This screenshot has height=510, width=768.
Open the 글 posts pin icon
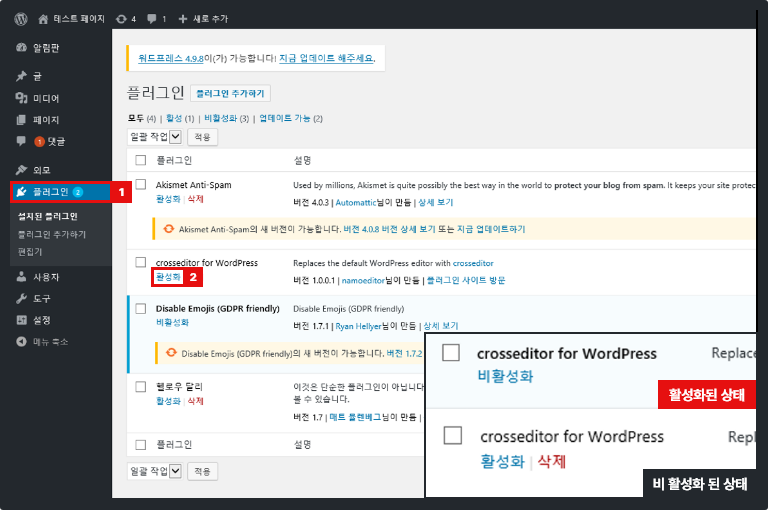pos(21,76)
